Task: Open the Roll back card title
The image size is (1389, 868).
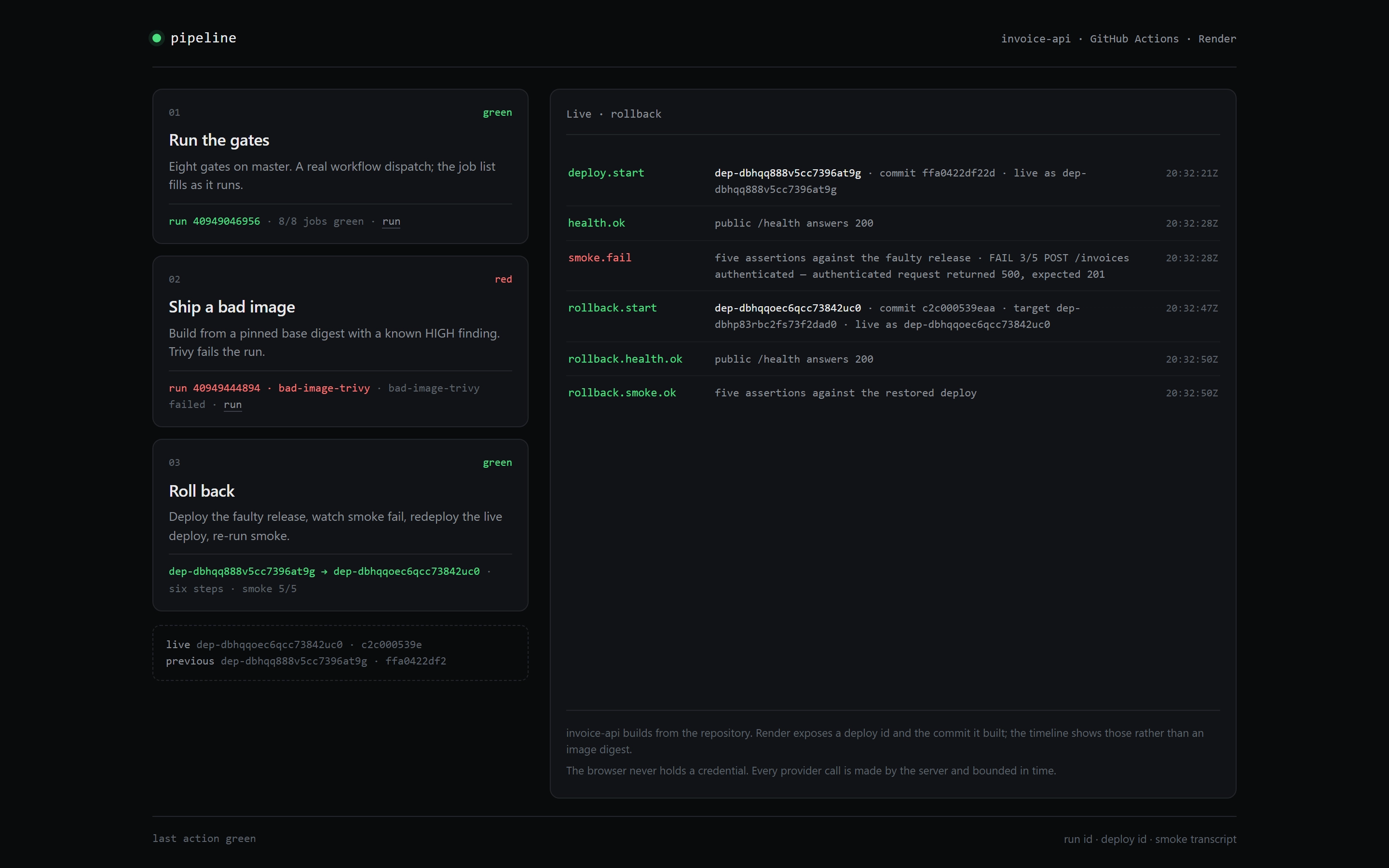Action: coord(202,491)
